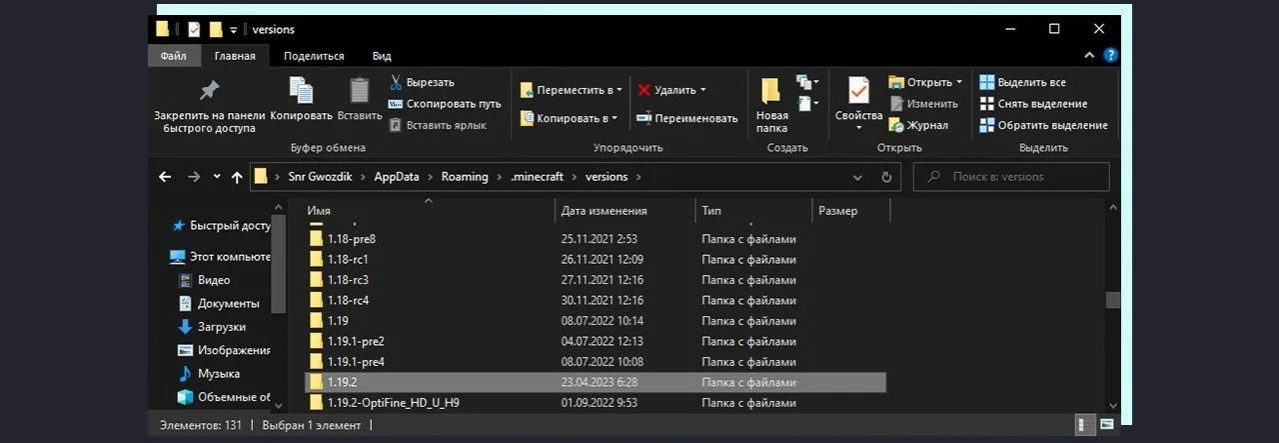Expand chevron after versions in breadcrumb

coord(638,177)
